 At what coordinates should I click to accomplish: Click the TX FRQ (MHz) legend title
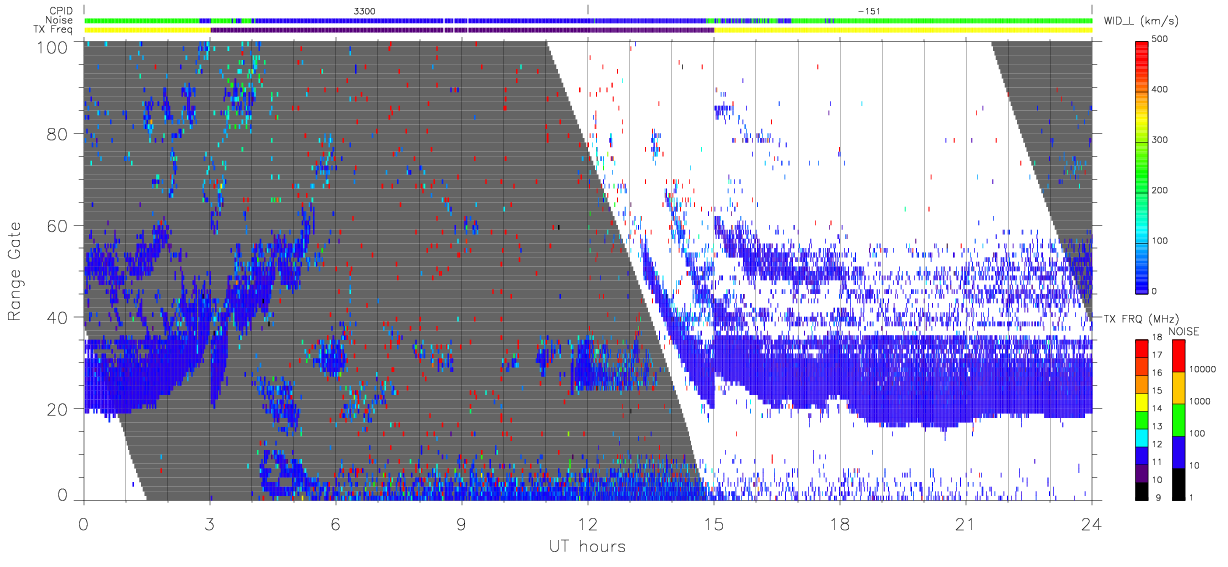pyautogui.click(x=1141, y=319)
